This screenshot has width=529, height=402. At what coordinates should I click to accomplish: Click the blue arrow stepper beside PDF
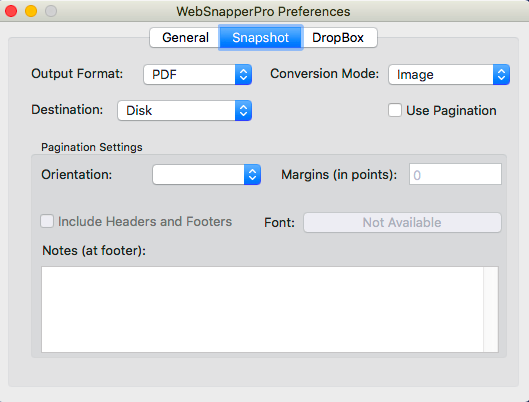(x=243, y=74)
